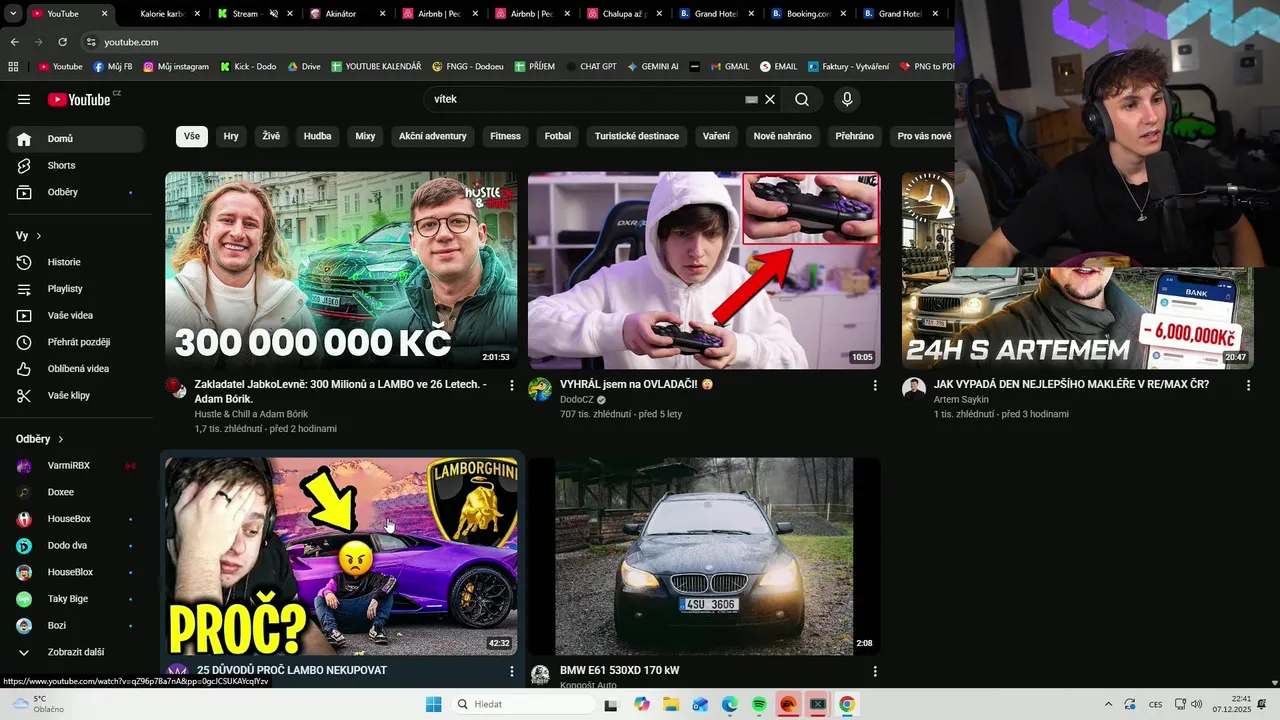Click DodoCZ channel avatar
This screenshot has height=720, width=1280.
pos(540,389)
